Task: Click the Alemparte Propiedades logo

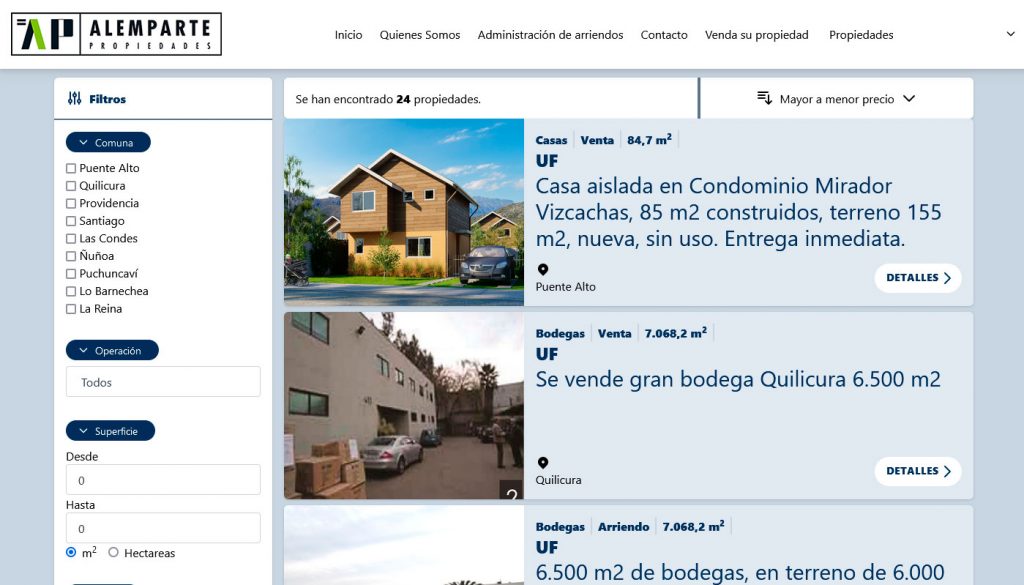Action: tap(116, 34)
